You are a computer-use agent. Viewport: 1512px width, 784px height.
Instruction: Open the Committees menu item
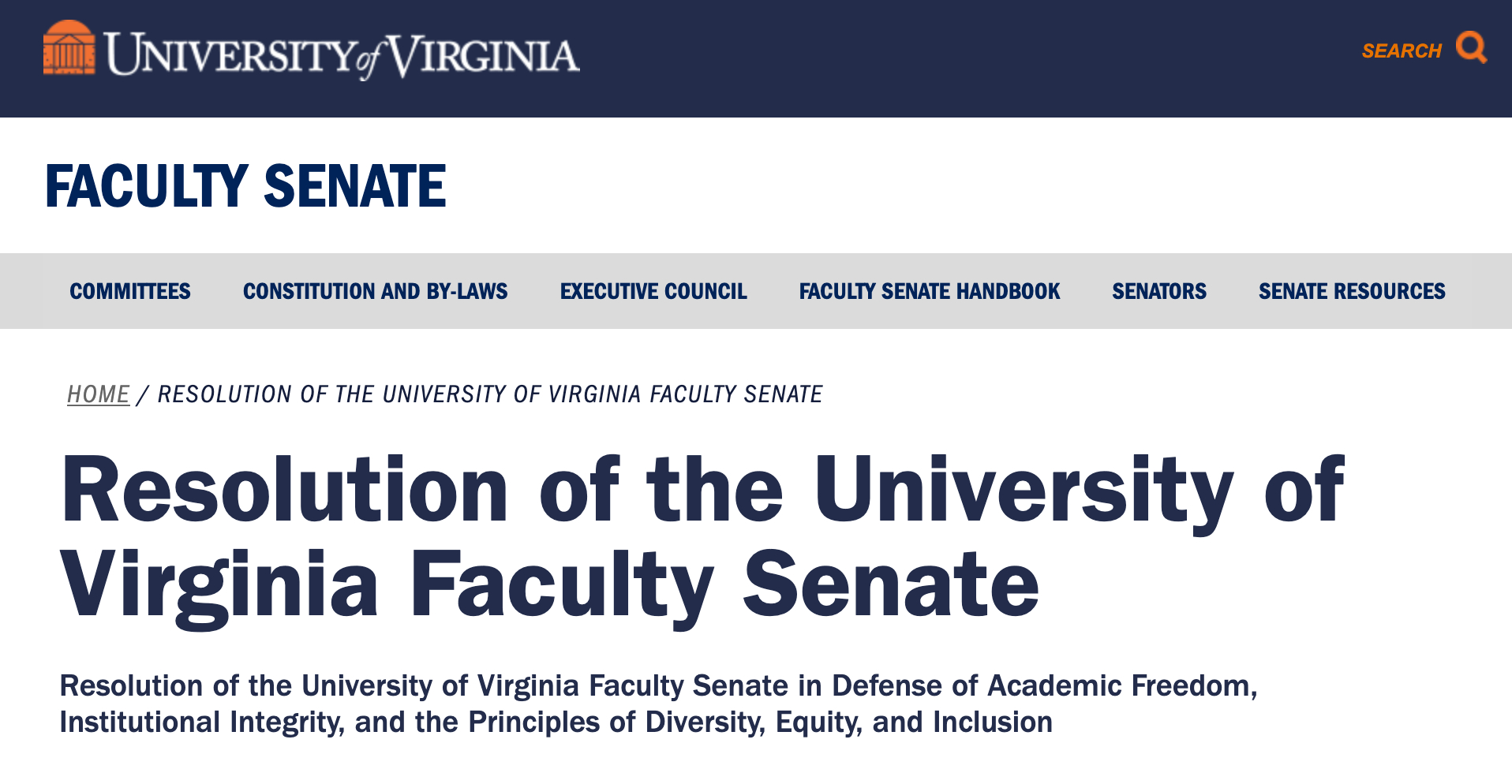[x=130, y=292]
